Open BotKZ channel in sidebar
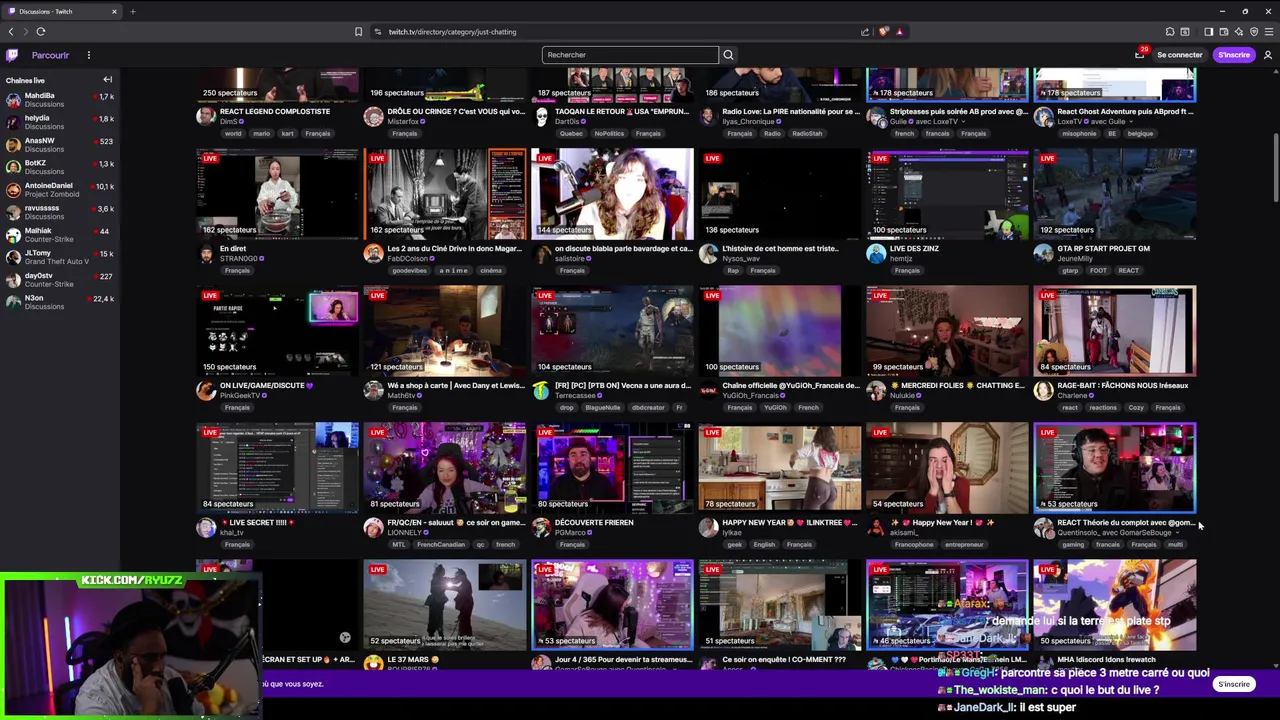The height and width of the screenshot is (720, 1280). [x=60, y=167]
